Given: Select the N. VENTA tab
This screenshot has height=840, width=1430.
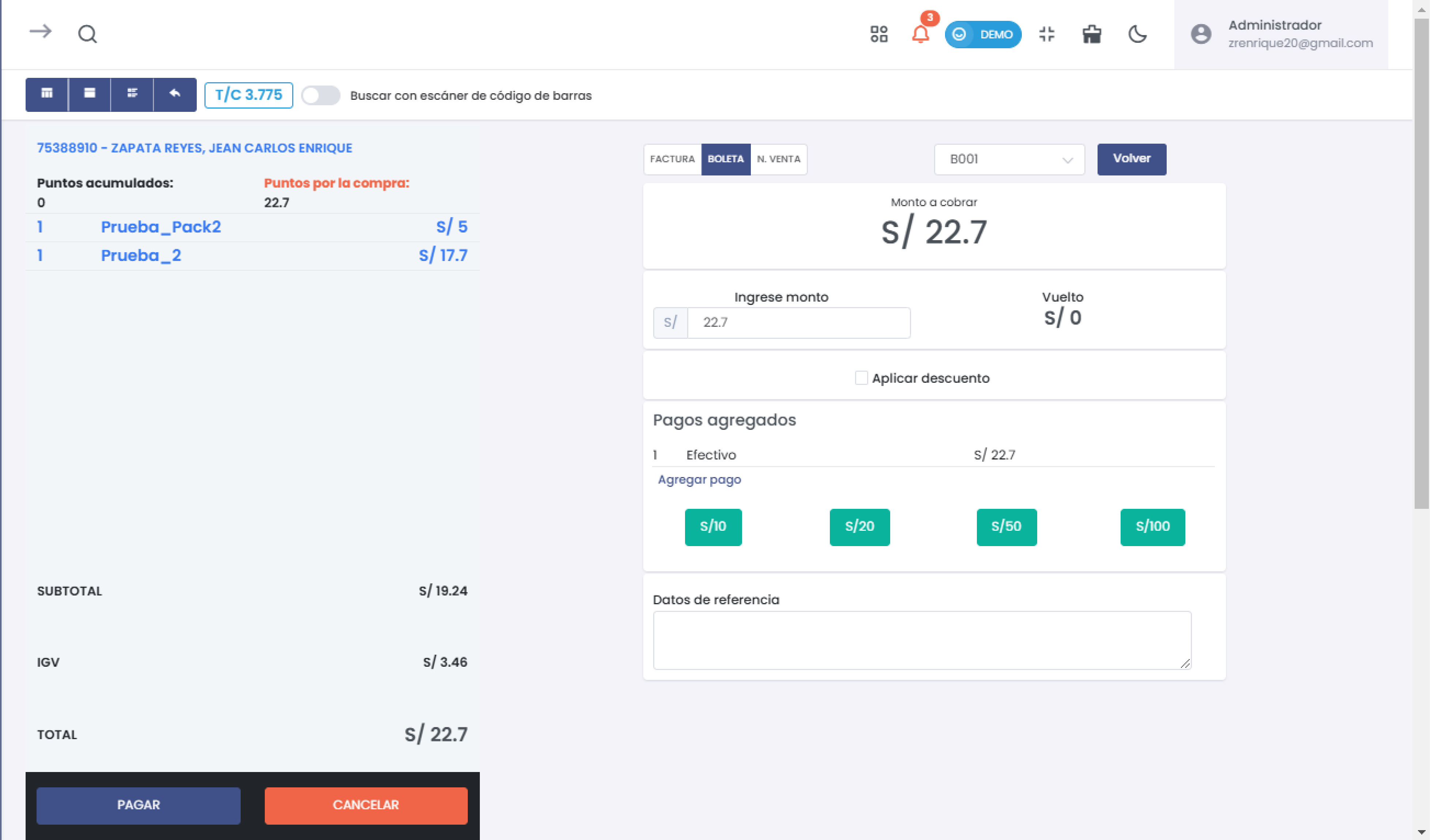Looking at the screenshot, I should point(778,159).
